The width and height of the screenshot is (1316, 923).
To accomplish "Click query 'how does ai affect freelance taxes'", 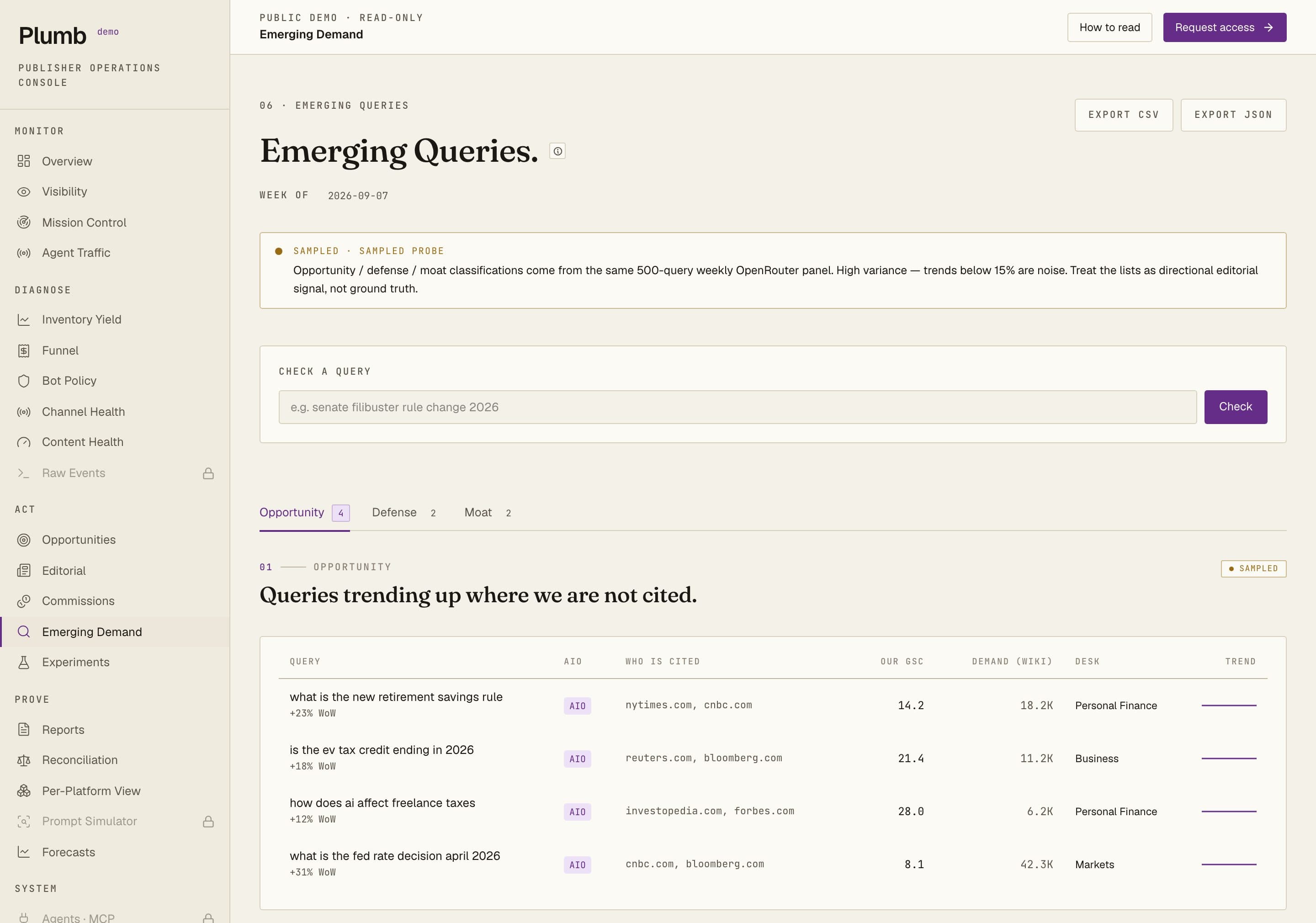I will point(382,803).
